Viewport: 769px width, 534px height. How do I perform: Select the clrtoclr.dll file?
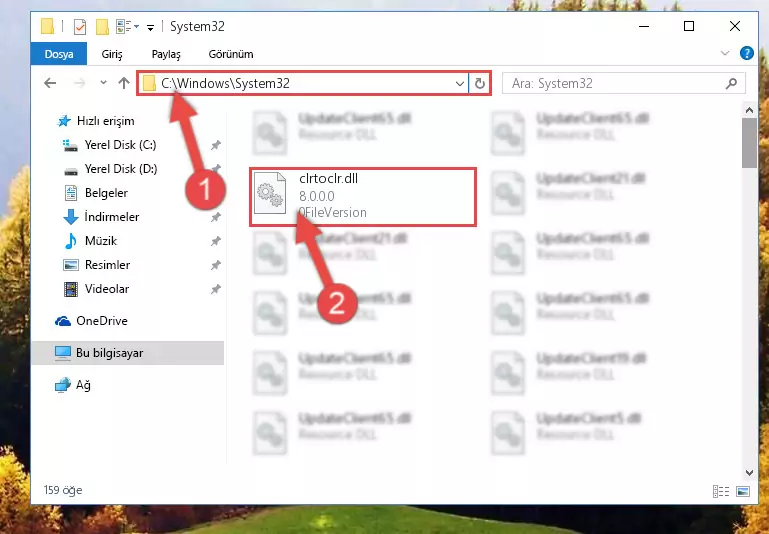[363, 197]
